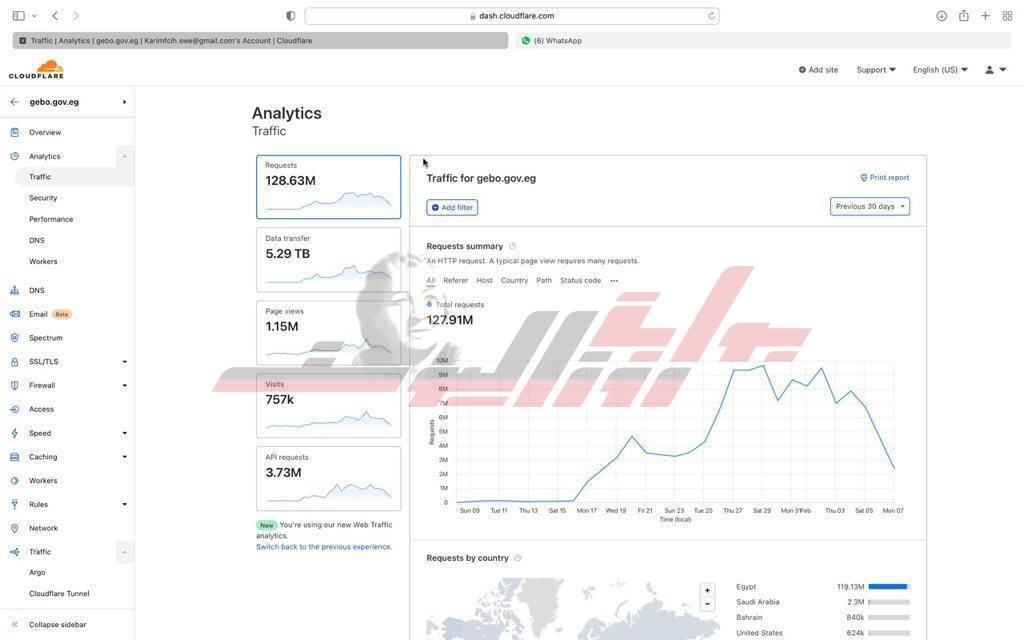Click Switch back to previous experience link
The height and width of the screenshot is (640, 1024).
pyautogui.click(x=324, y=547)
